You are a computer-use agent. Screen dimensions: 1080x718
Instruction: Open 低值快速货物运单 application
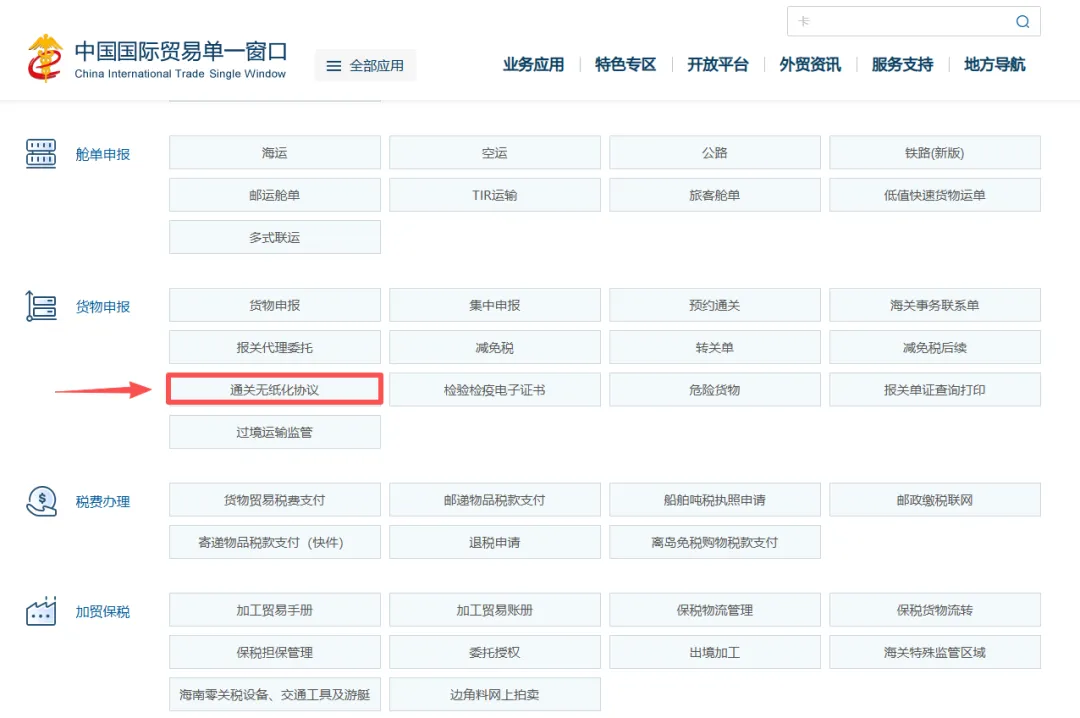coord(934,194)
